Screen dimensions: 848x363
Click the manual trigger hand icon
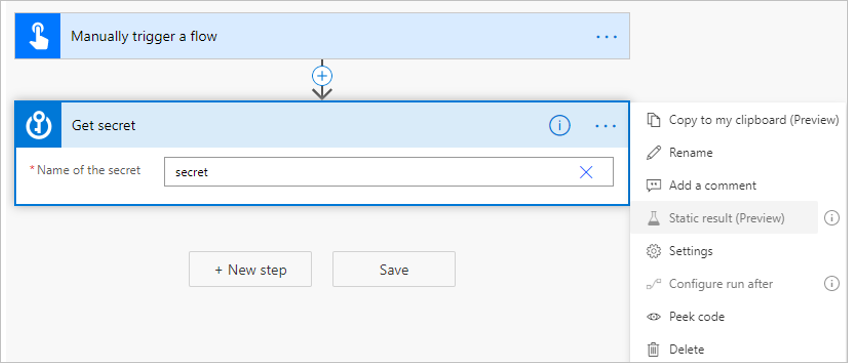(37, 36)
